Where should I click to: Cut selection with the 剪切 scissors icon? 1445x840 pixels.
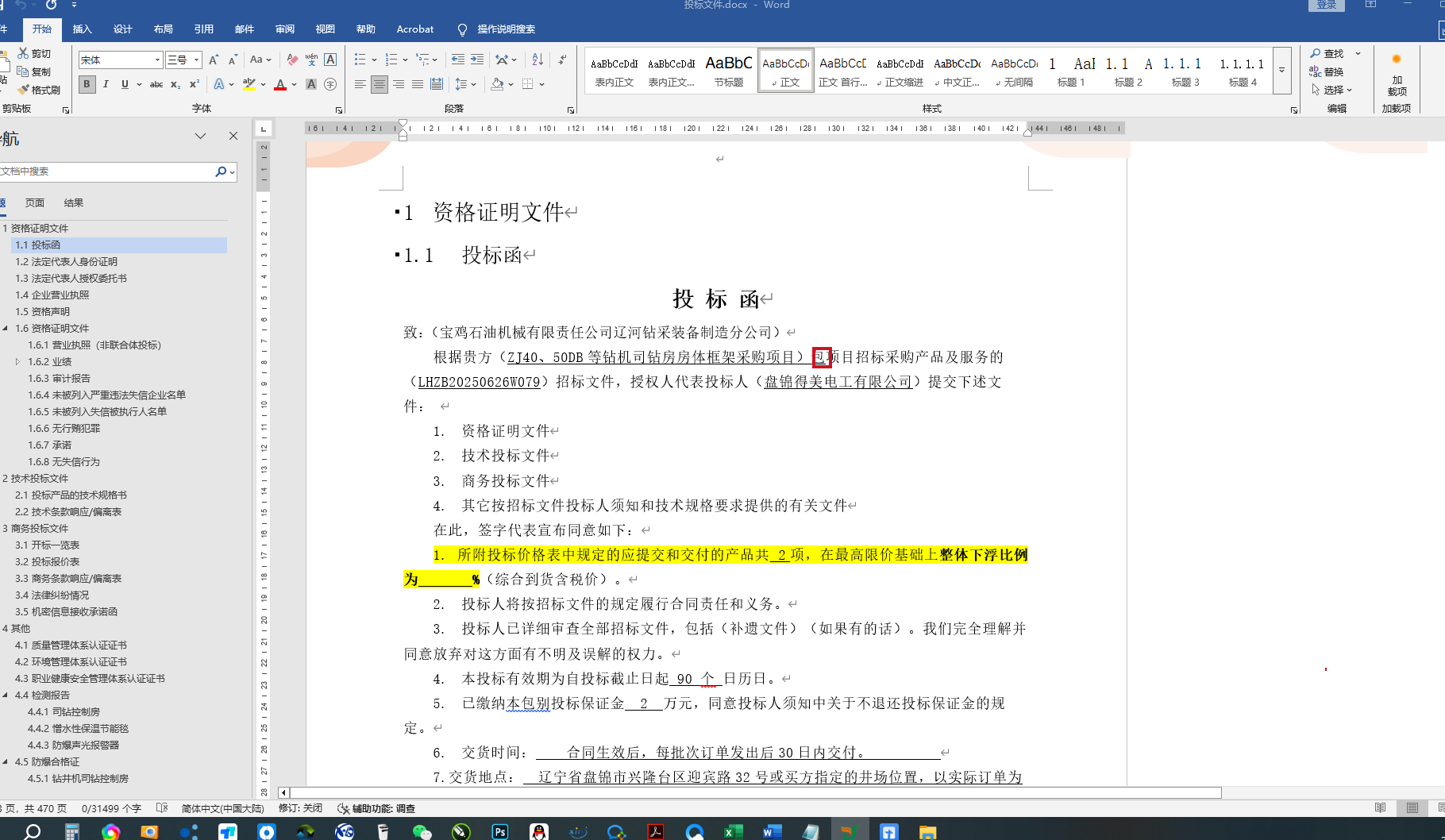[34, 53]
